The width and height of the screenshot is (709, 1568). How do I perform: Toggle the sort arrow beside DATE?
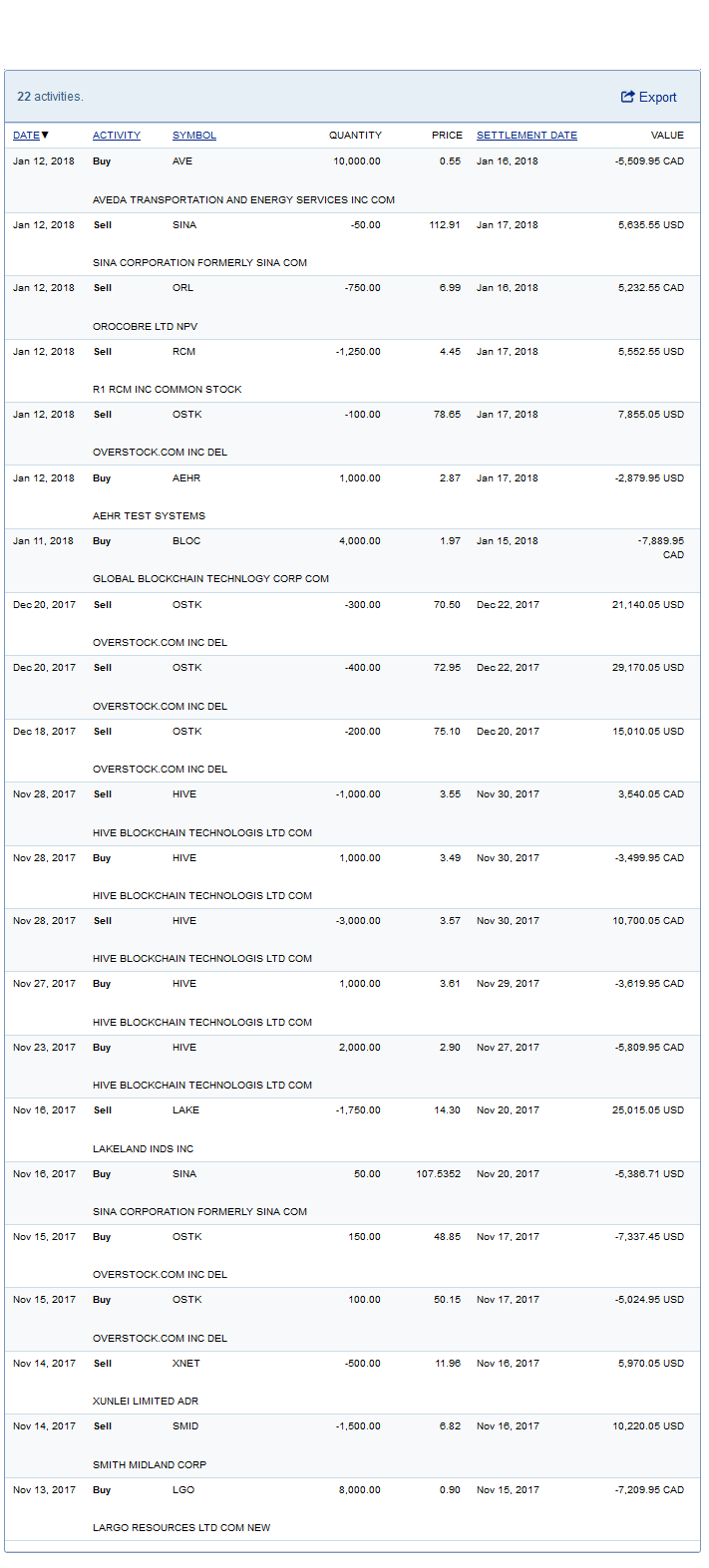tap(45, 136)
